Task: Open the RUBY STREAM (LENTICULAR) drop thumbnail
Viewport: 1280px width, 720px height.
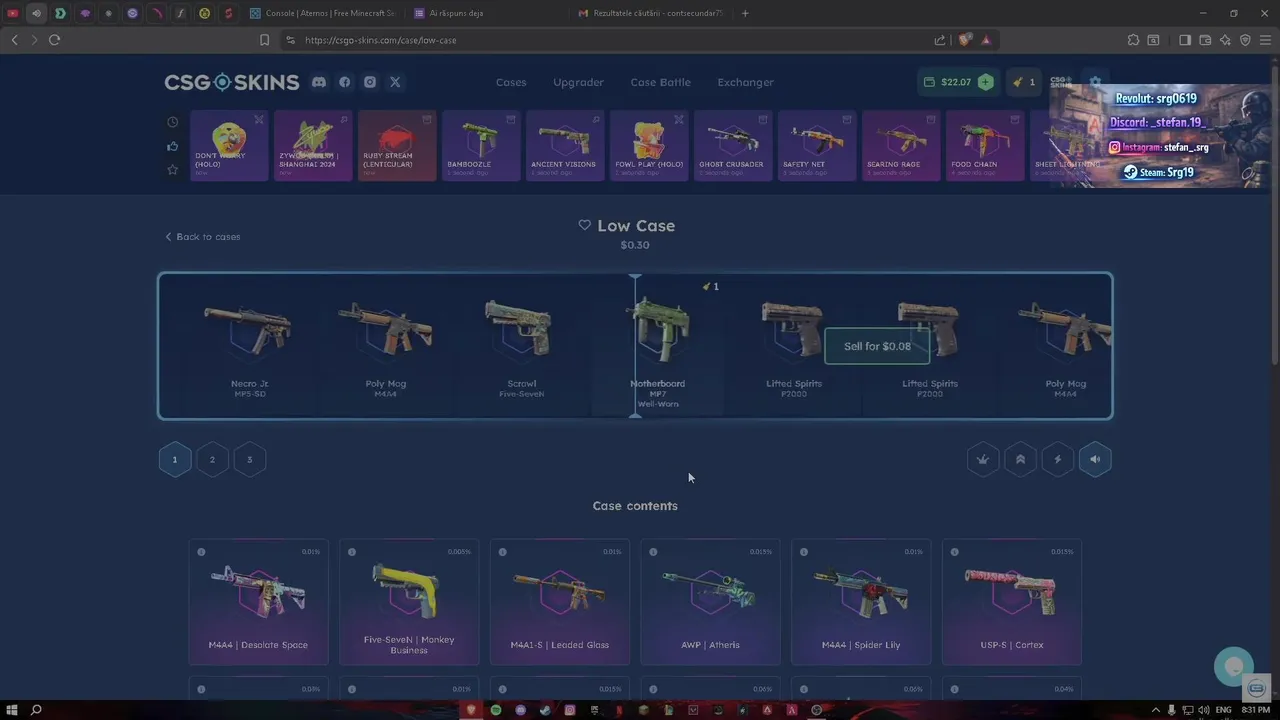Action: [397, 146]
